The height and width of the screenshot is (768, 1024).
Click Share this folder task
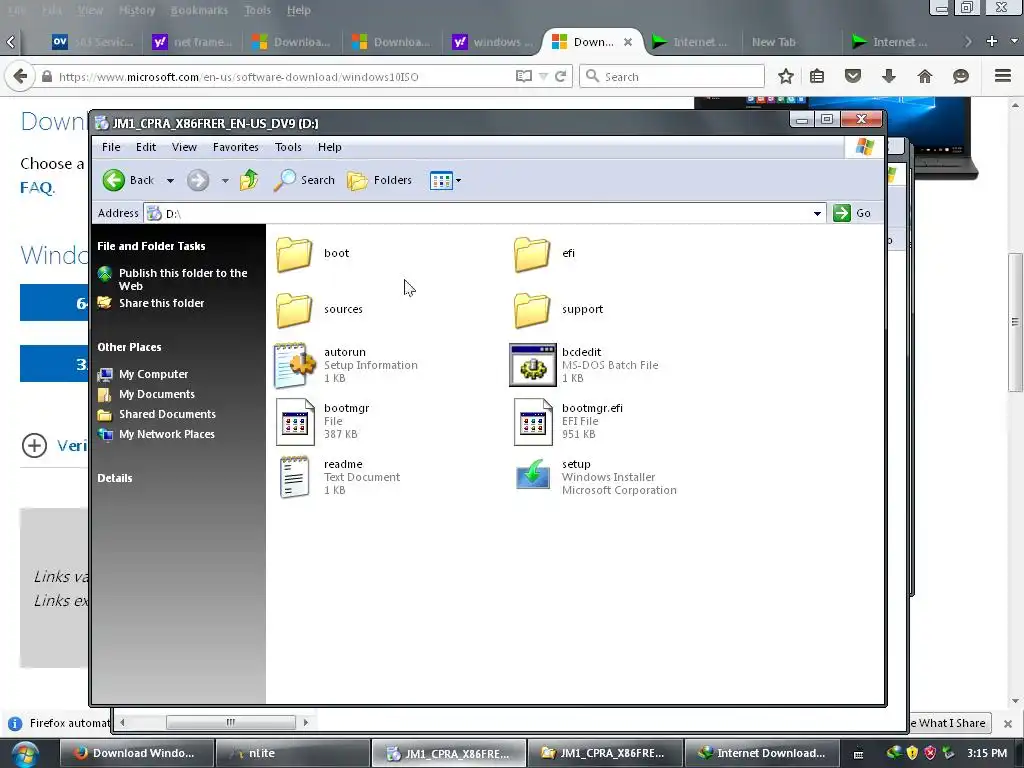point(161,303)
